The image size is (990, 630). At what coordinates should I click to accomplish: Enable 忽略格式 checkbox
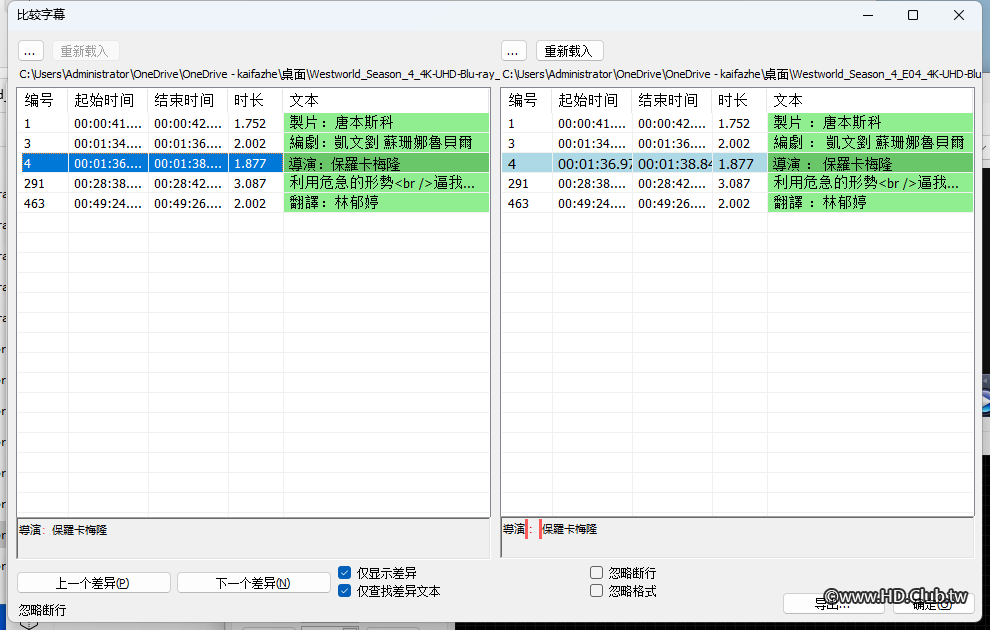(x=596, y=591)
